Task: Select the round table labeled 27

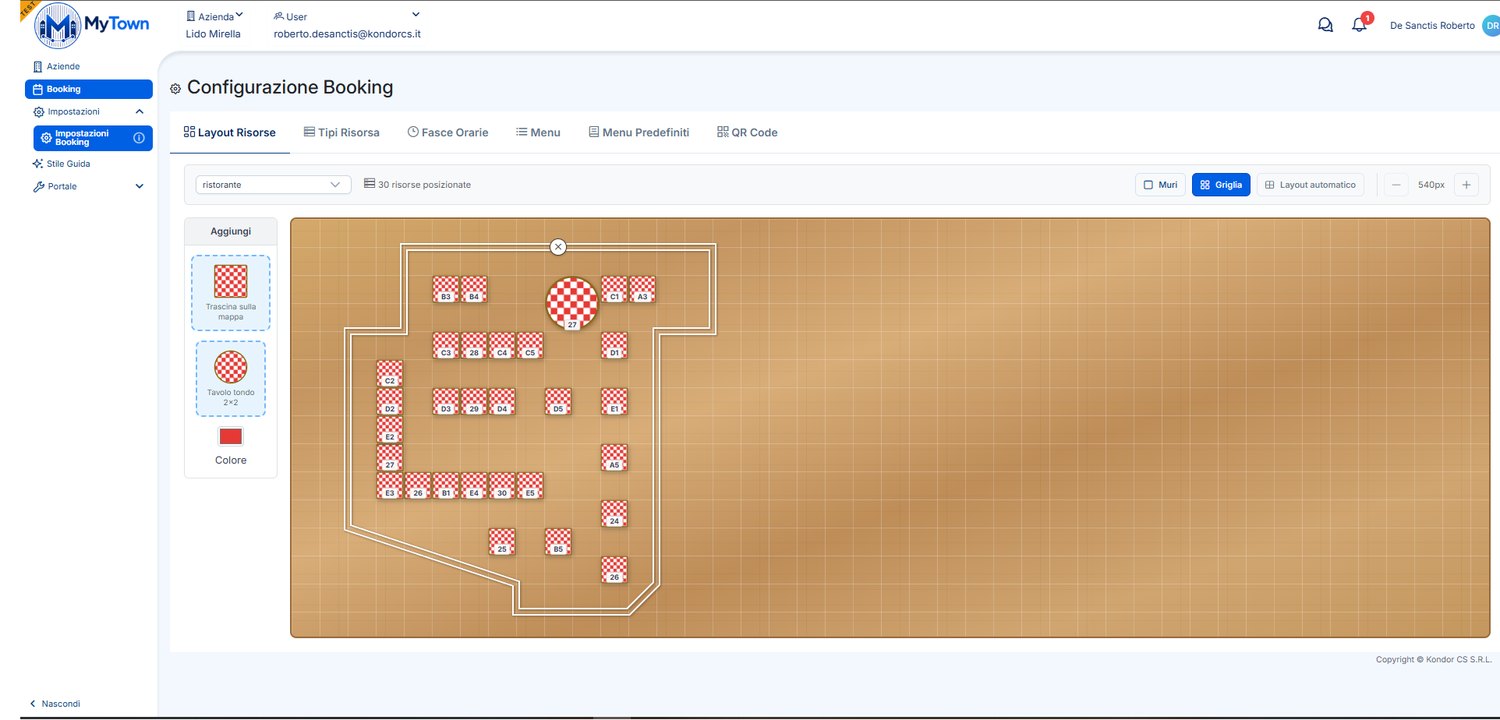Action: point(572,303)
